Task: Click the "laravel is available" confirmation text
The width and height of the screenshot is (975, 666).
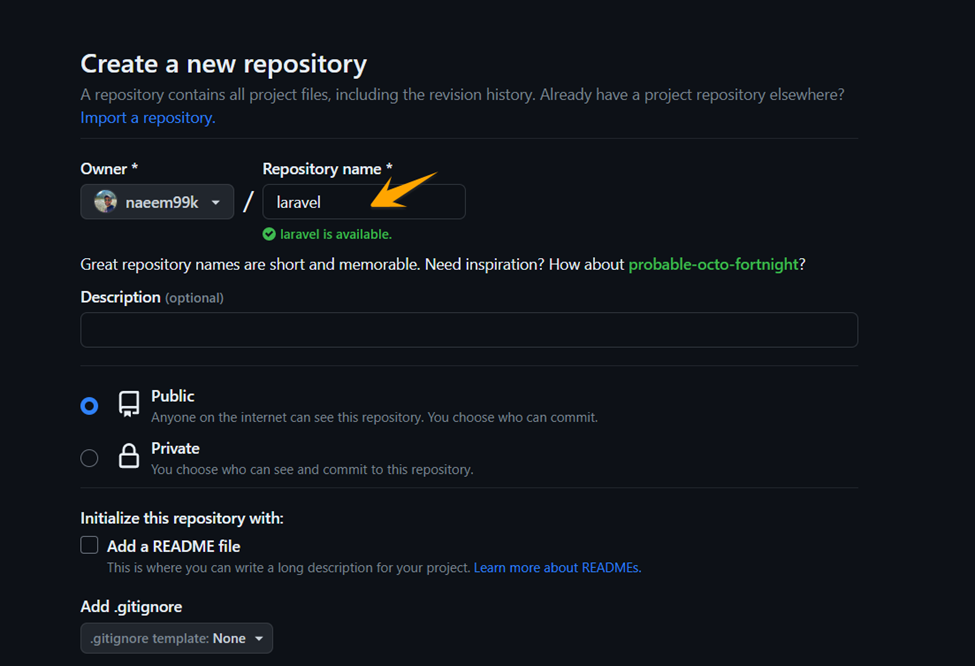Action: pyautogui.click(x=337, y=233)
